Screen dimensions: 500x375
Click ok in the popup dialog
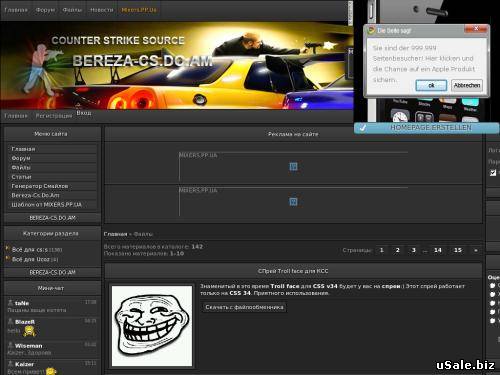(x=431, y=85)
